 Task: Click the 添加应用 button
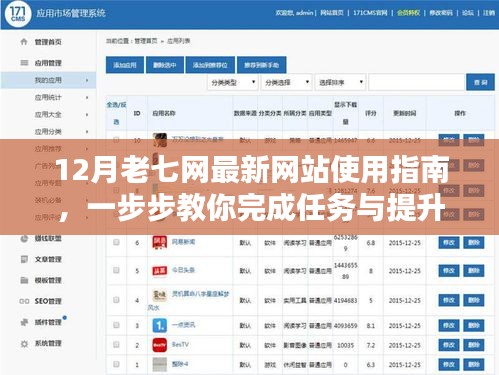click(x=125, y=65)
